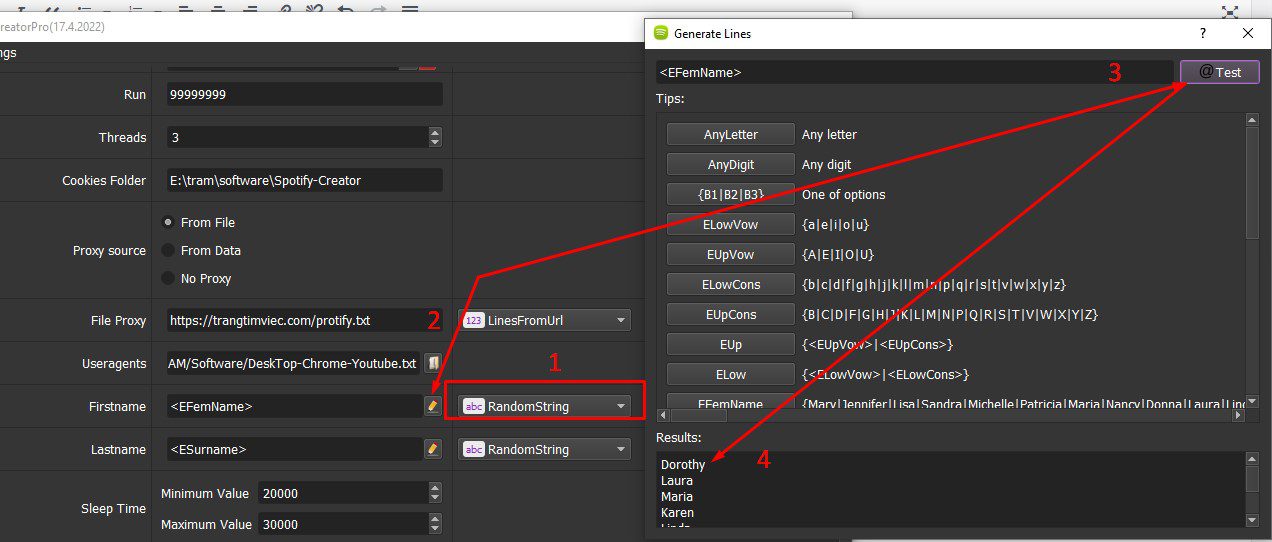Click the Threads number field

297,137
